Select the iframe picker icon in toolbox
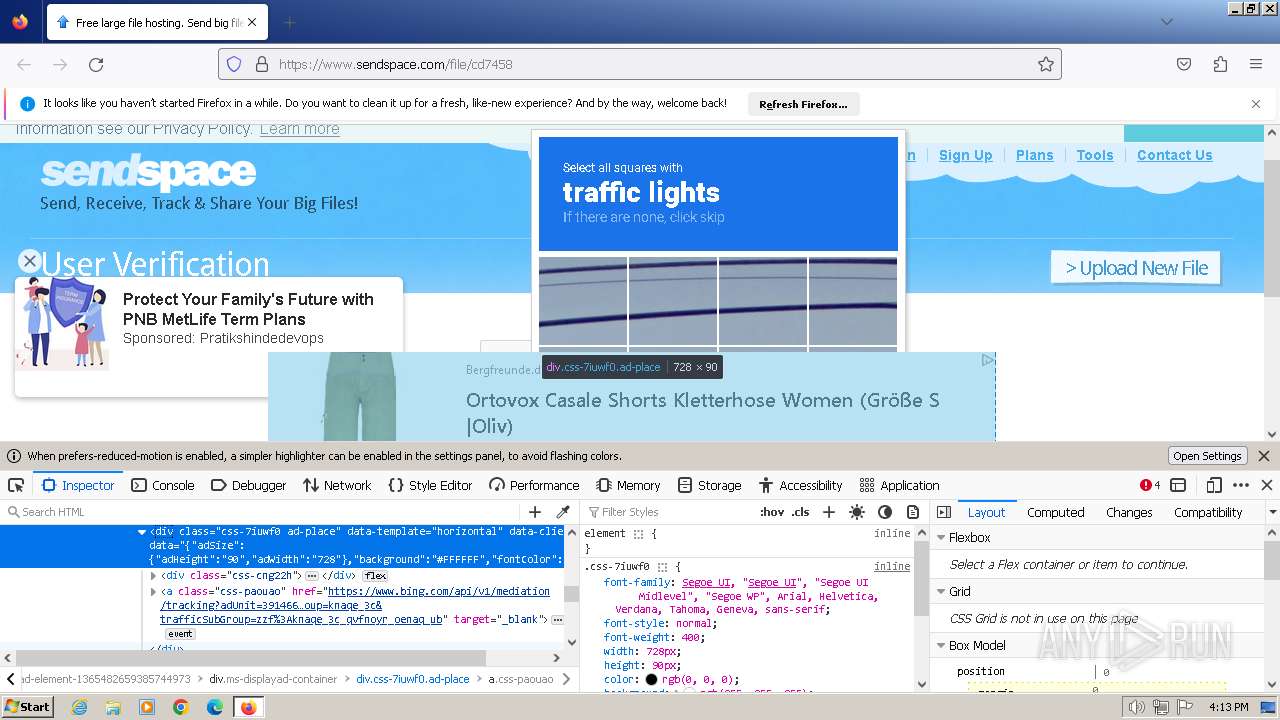Image resolution: width=1280 pixels, height=720 pixels. click(1178, 485)
